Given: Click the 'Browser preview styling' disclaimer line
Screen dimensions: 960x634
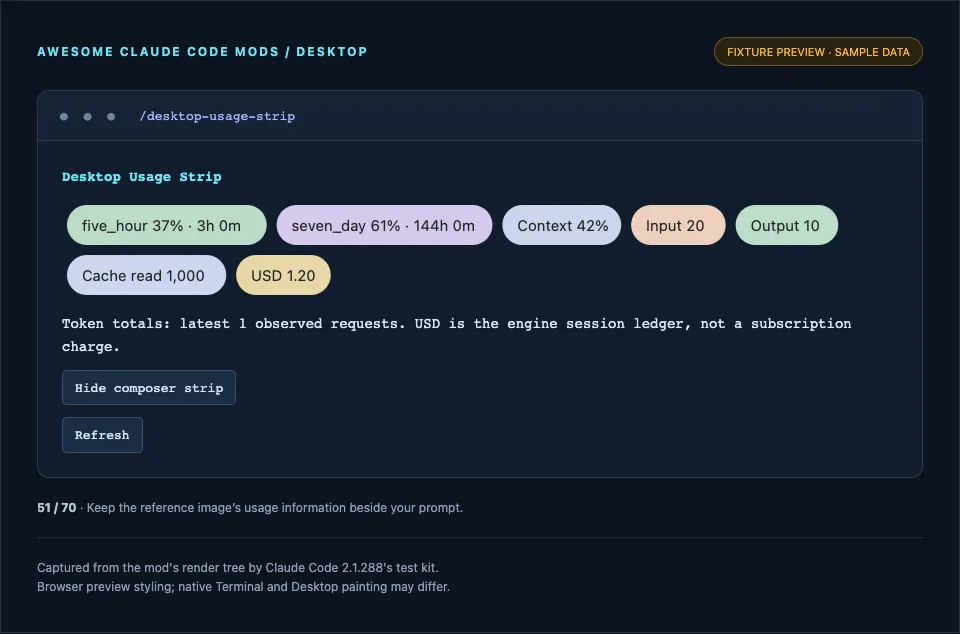Looking at the screenshot, I should (243, 587).
